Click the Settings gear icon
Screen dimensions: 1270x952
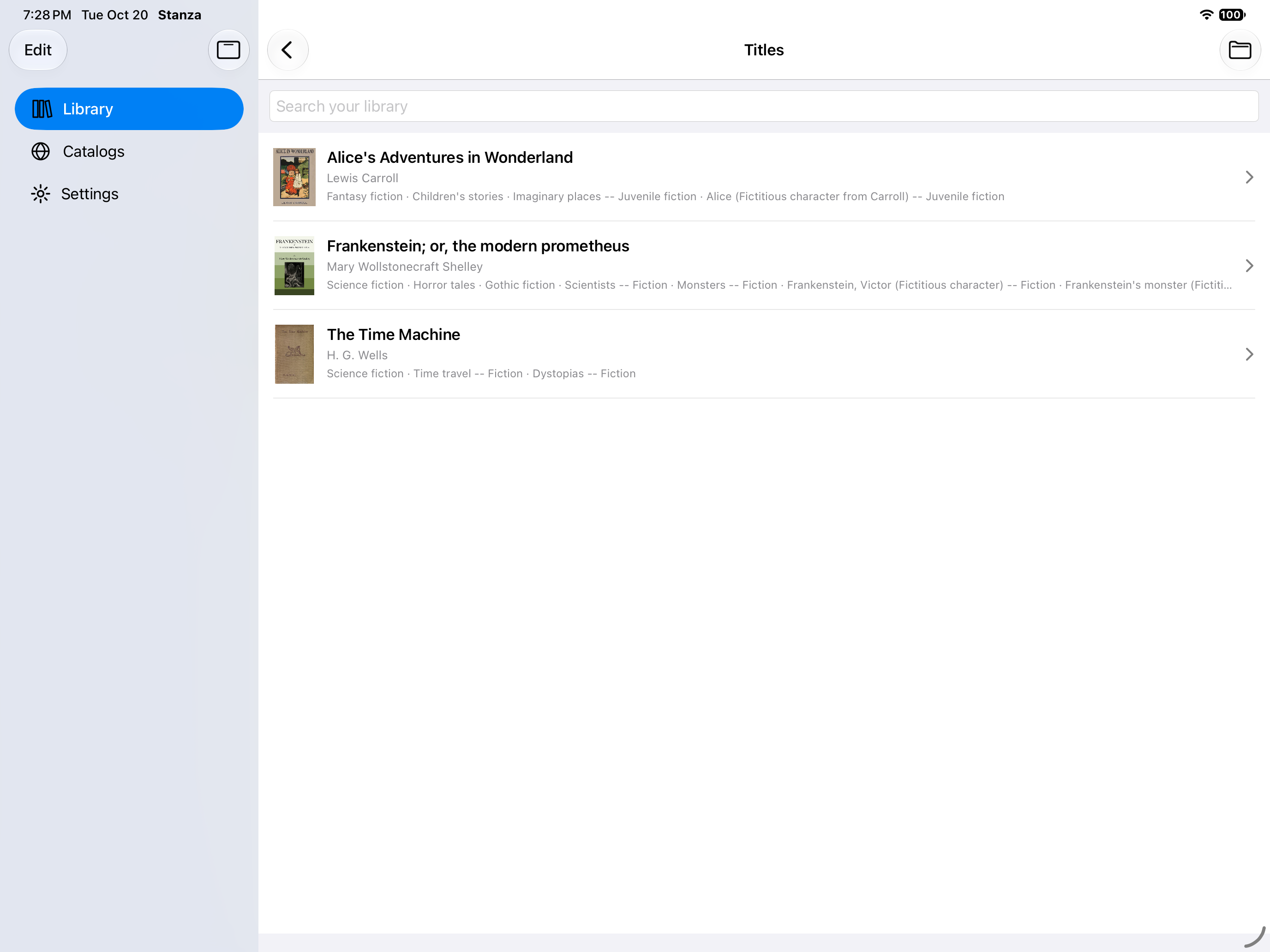pyautogui.click(x=40, y=194)
